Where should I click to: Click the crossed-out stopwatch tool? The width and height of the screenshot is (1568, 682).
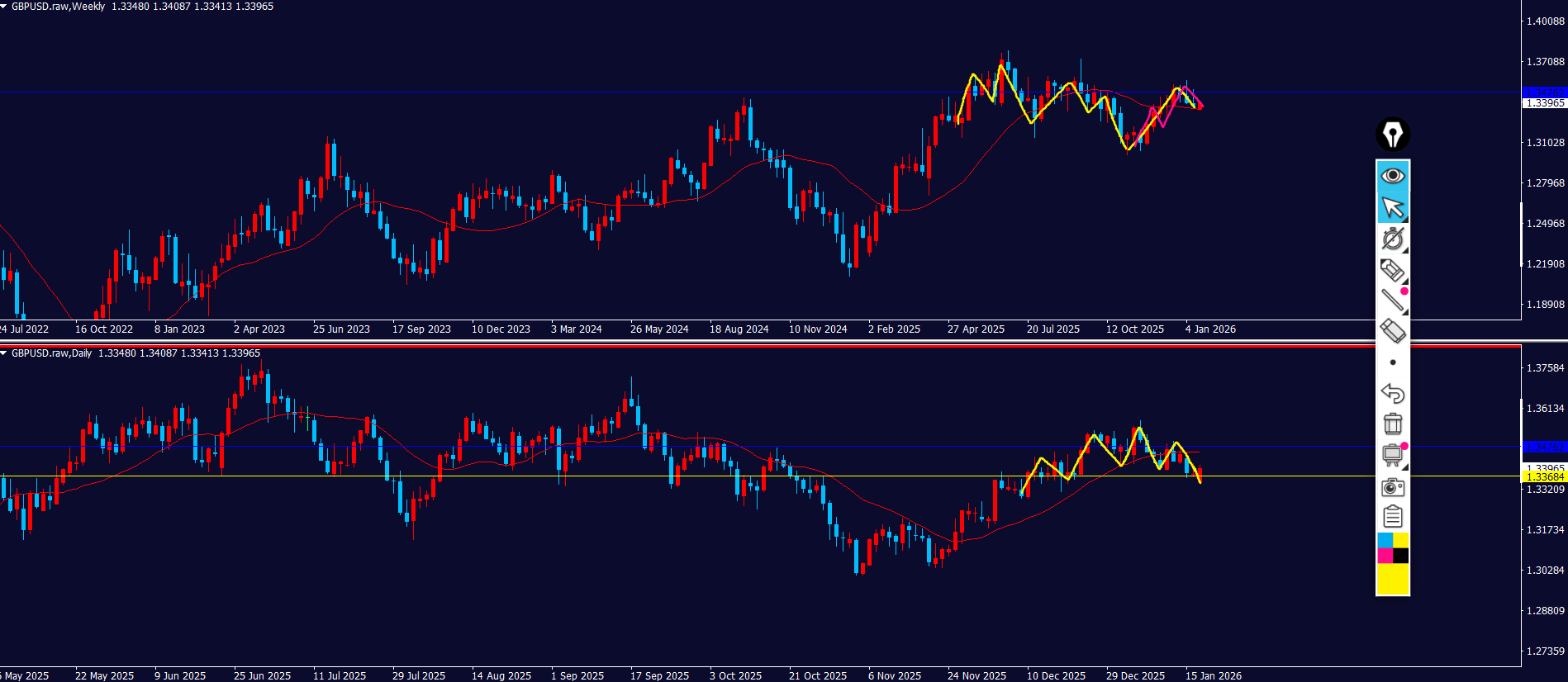(x=1393, y=239)
